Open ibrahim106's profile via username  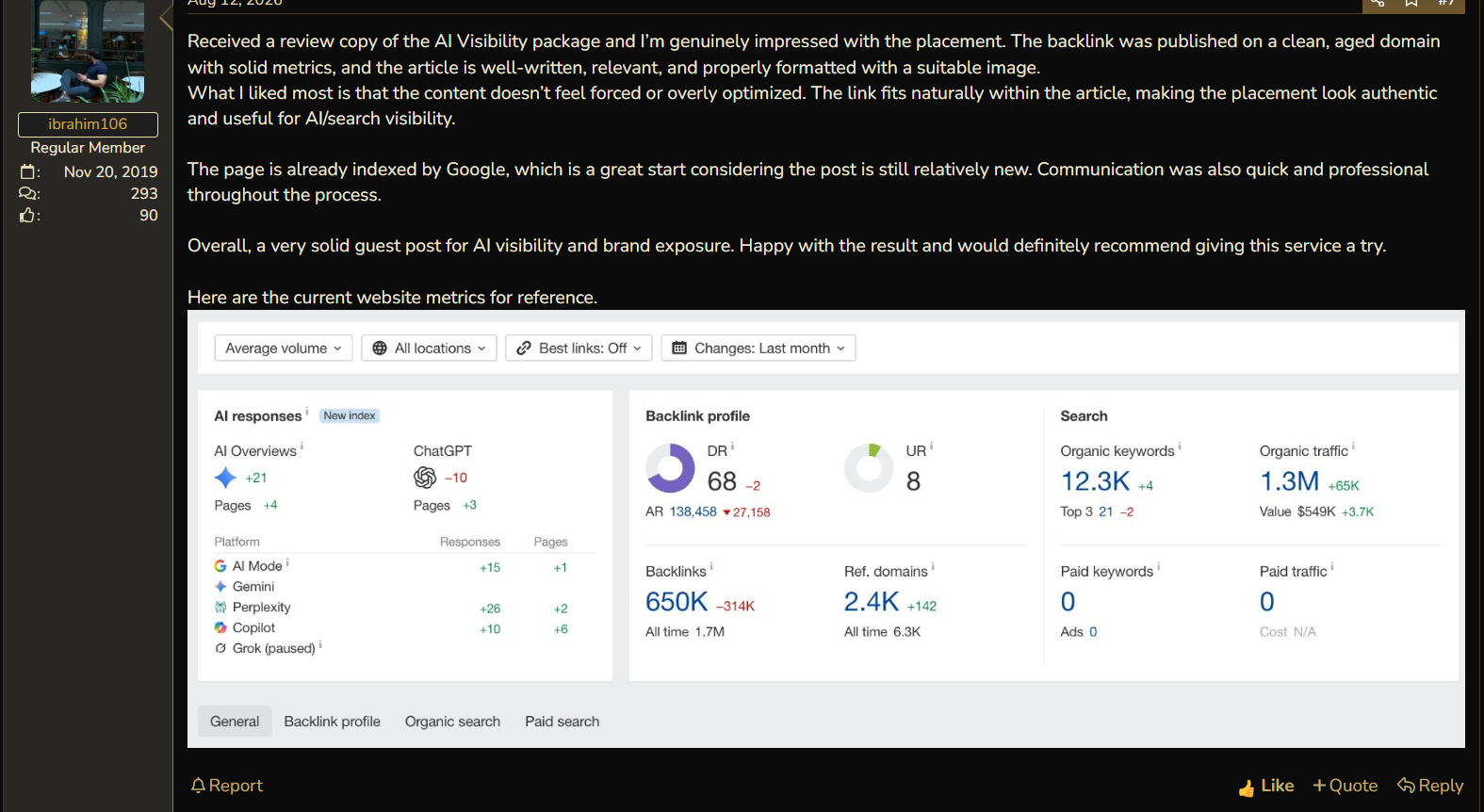tap(88, 124)
